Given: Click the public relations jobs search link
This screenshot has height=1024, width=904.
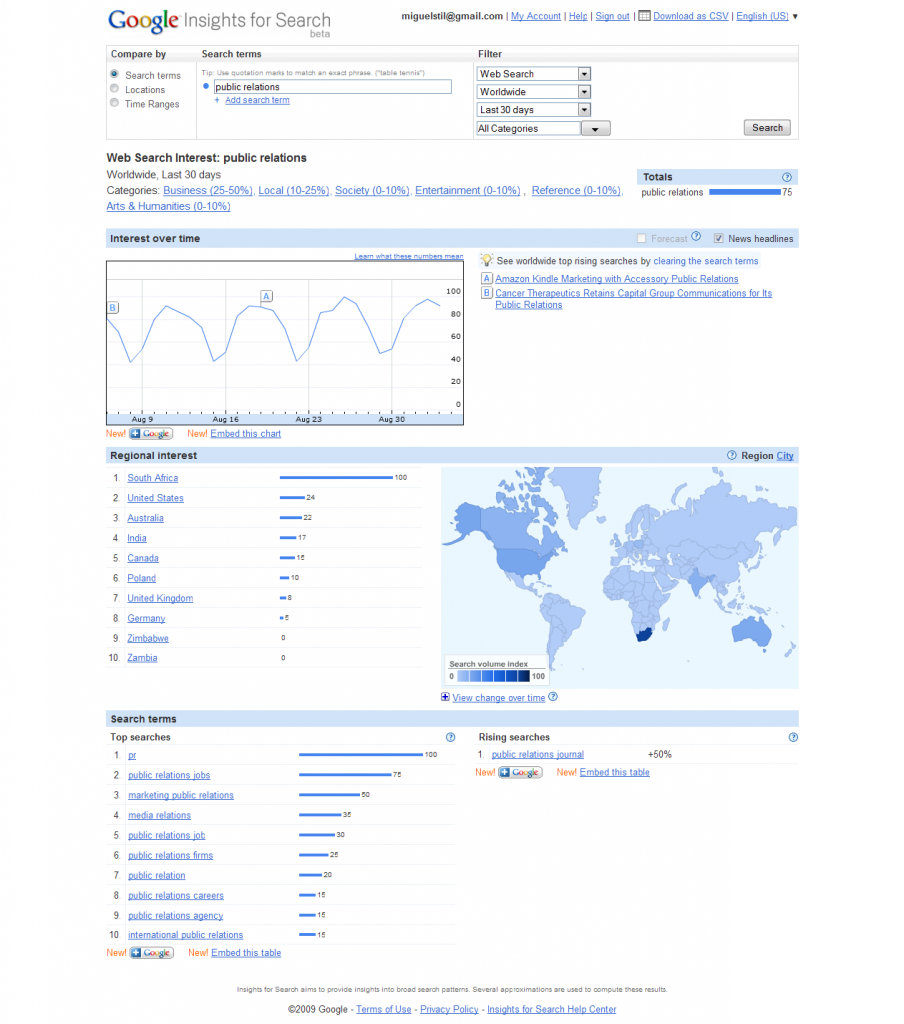Looking at the screenshot, I should [x=169, y=775].
